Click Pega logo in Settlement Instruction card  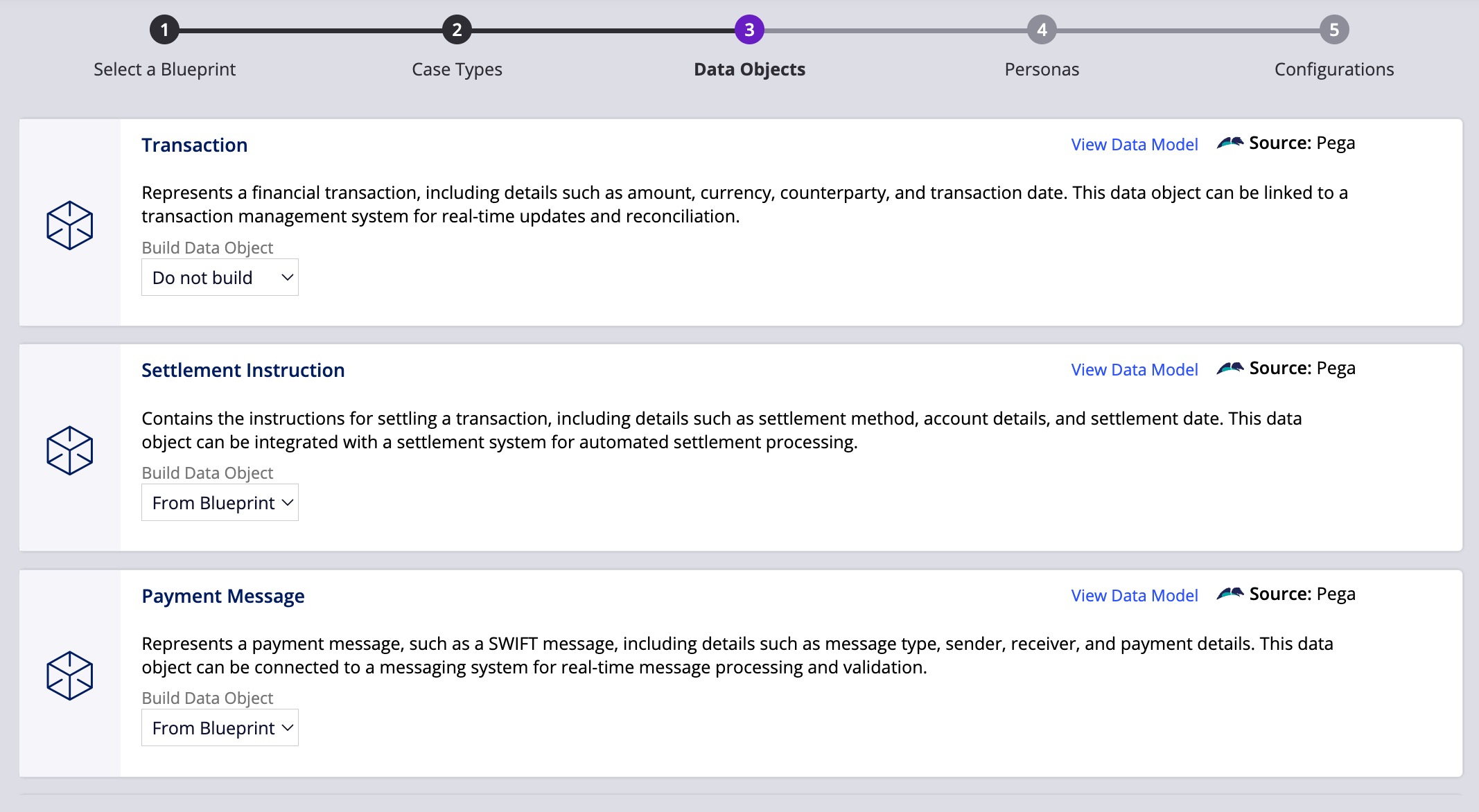(x=1229, y=369)
